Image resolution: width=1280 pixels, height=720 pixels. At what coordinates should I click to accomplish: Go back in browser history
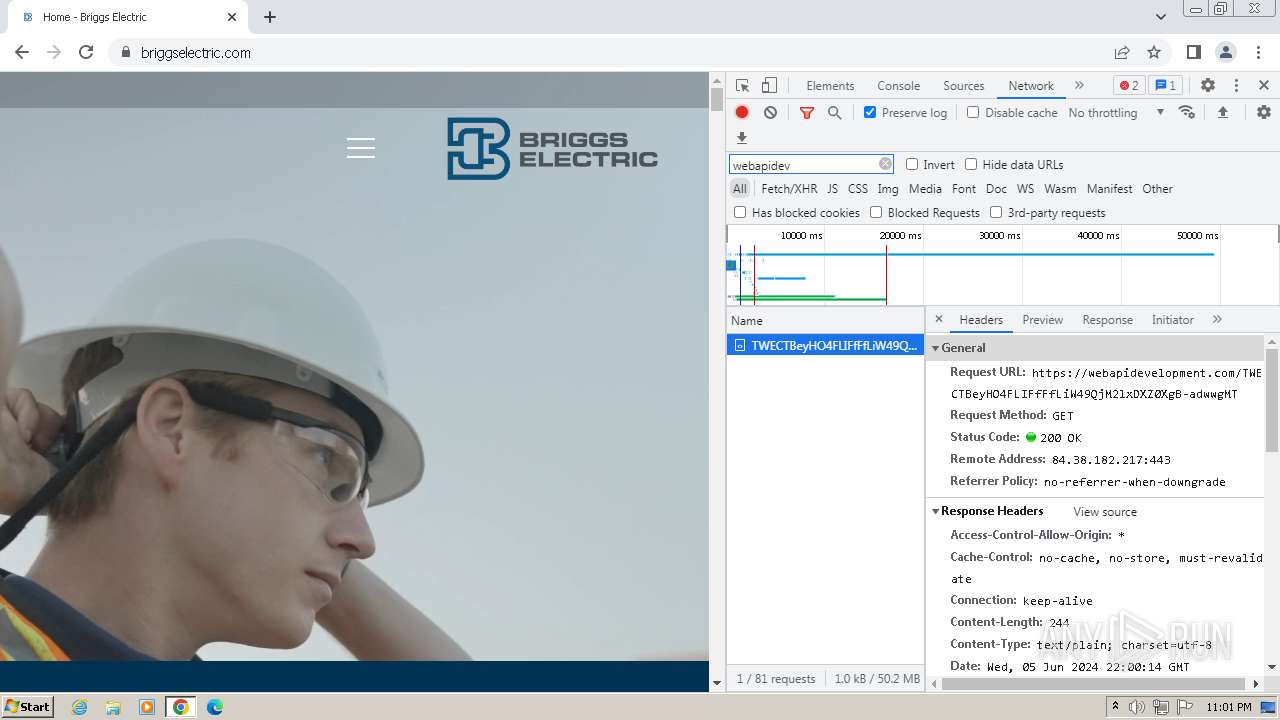(22, 52)
